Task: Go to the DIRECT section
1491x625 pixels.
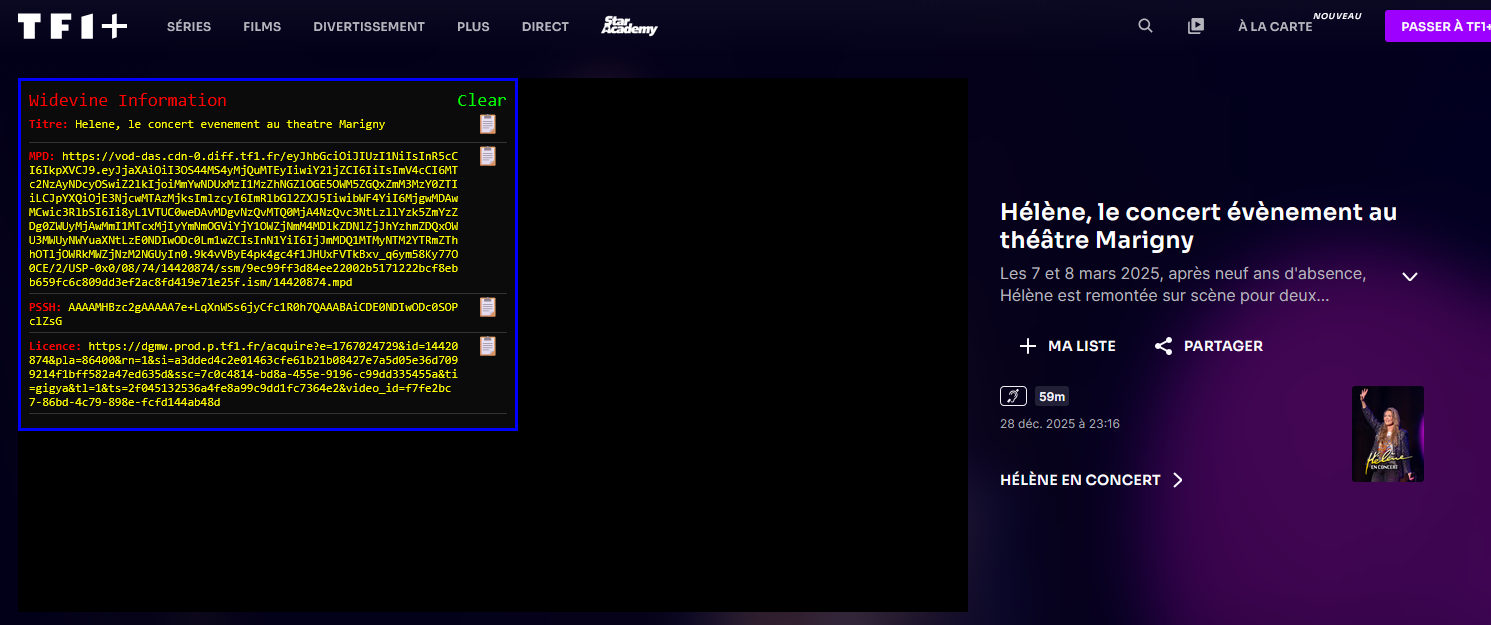Action: [545, 27]
